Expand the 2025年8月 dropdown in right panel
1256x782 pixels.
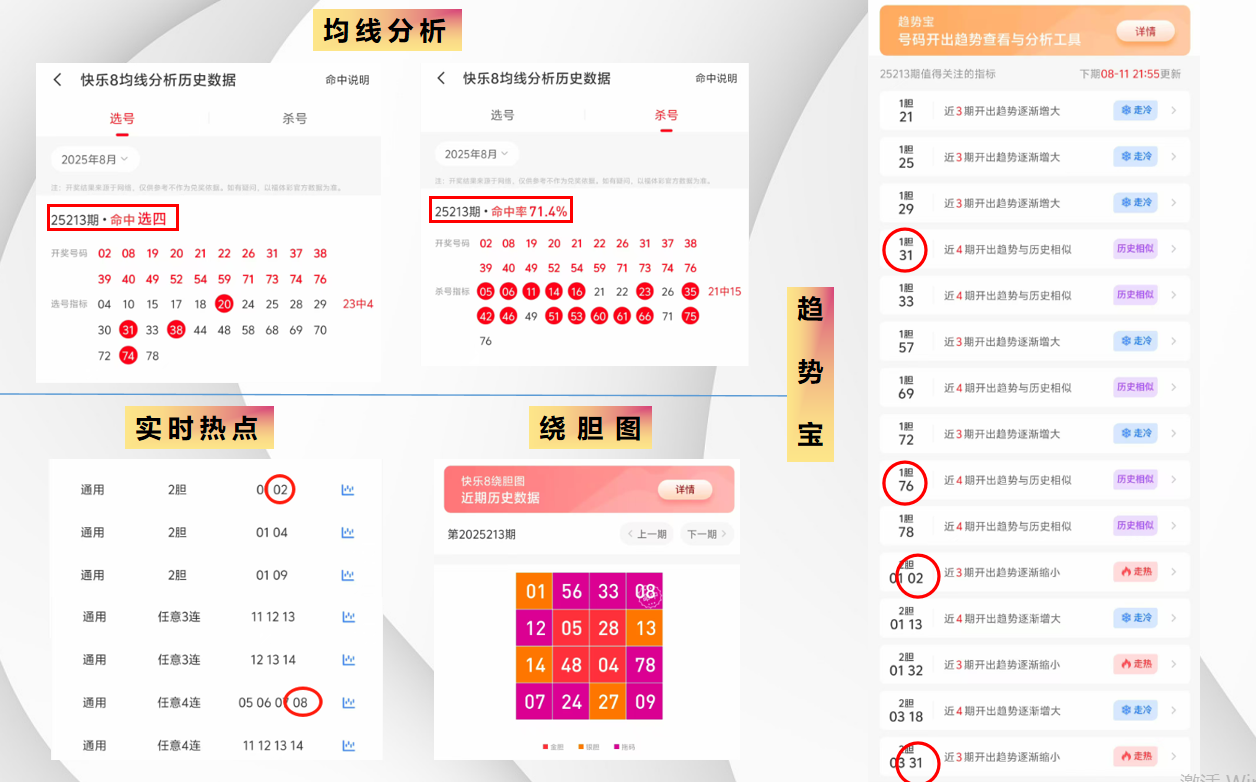click(x=477, y=154)
